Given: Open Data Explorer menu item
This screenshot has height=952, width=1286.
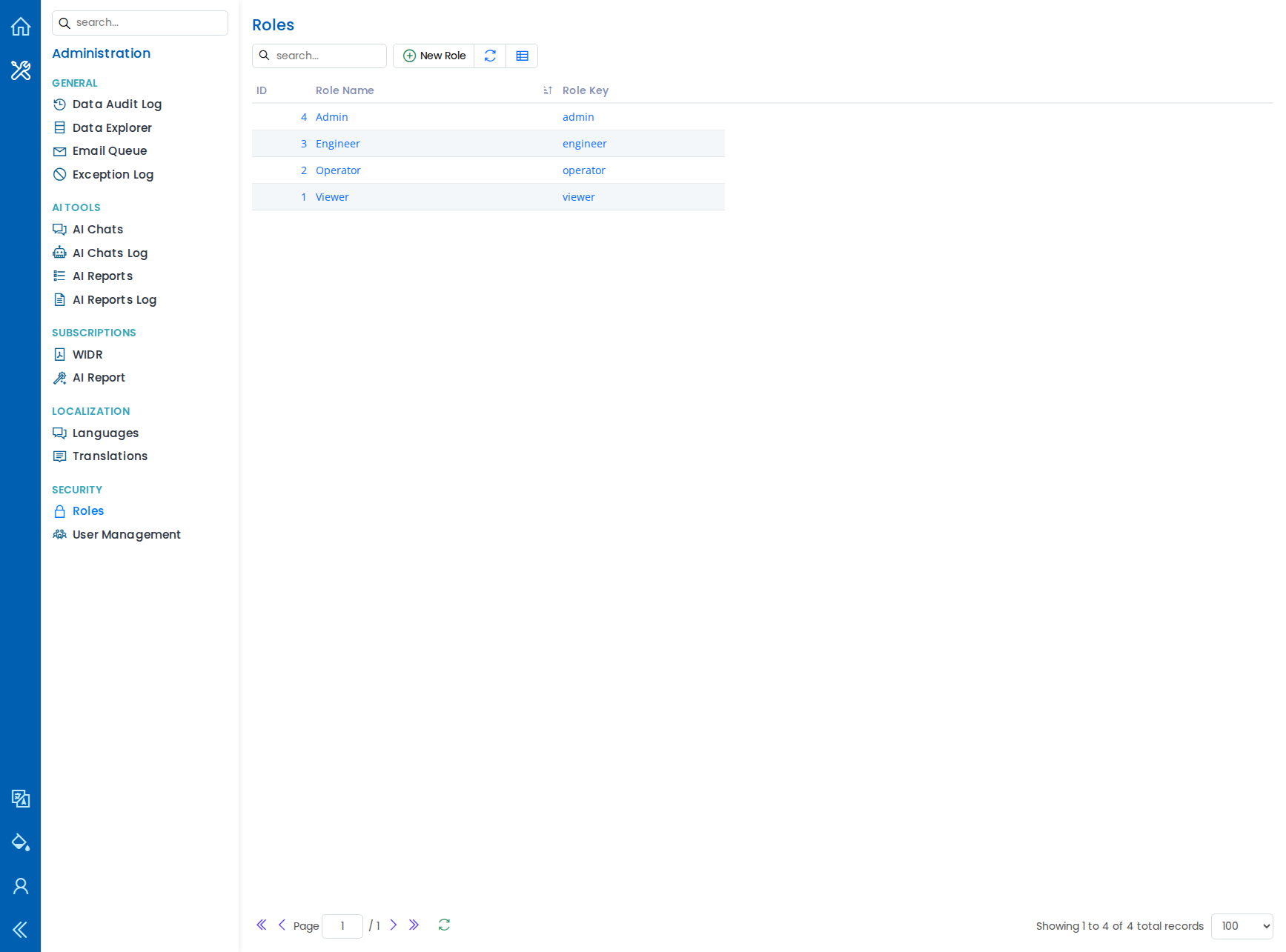Looking at the screenshot, I should click(112, 128).
